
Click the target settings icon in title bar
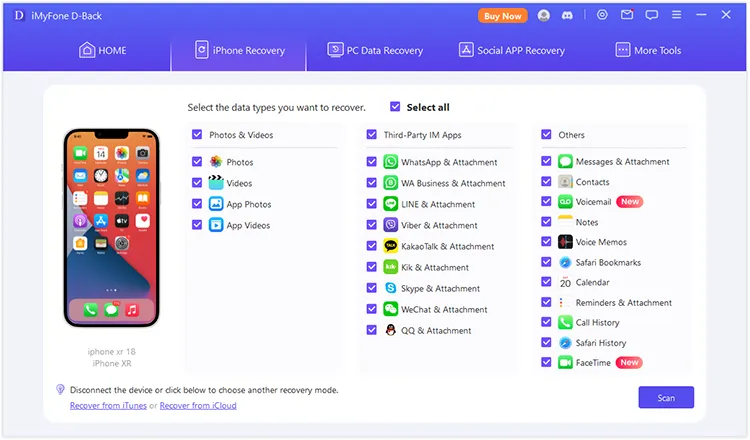point(602,15)
